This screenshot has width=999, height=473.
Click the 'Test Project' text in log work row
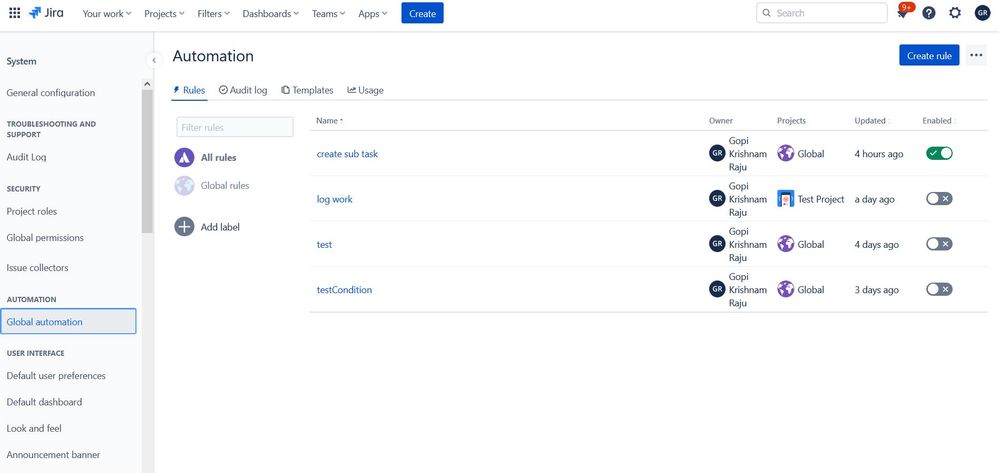(x=821, y=199)
